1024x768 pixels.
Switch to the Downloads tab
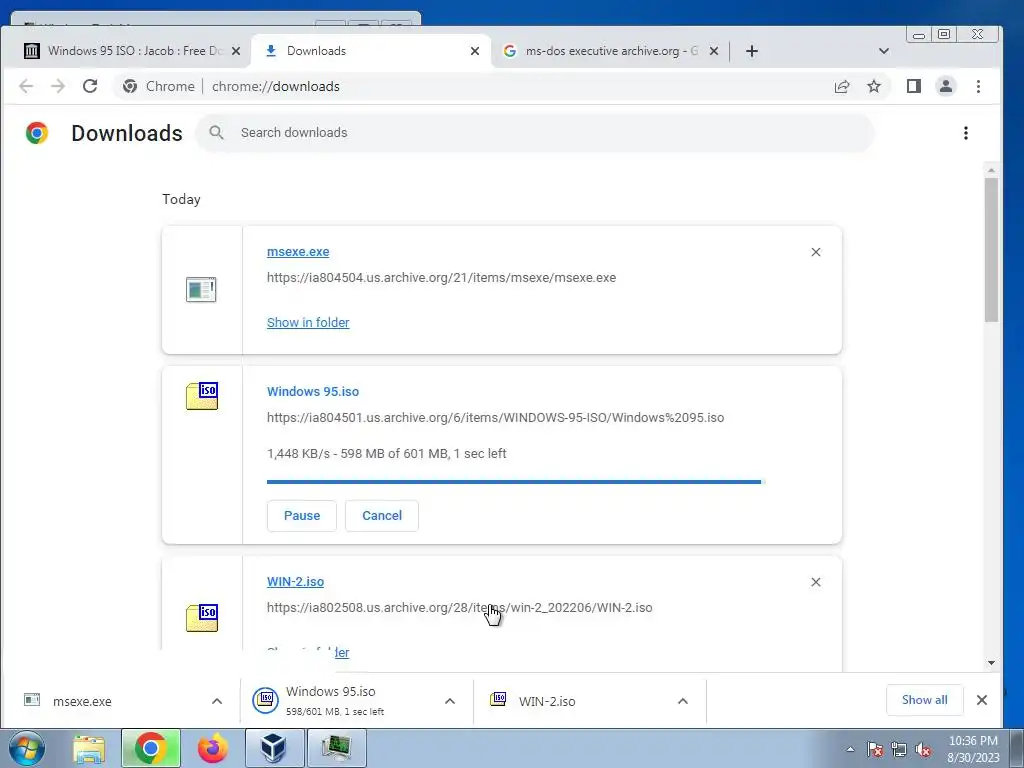[370, 51]
